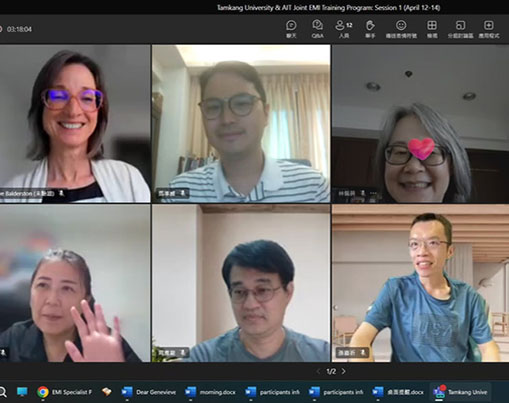Open the emoji reactions icon

[x=401, y=29]
